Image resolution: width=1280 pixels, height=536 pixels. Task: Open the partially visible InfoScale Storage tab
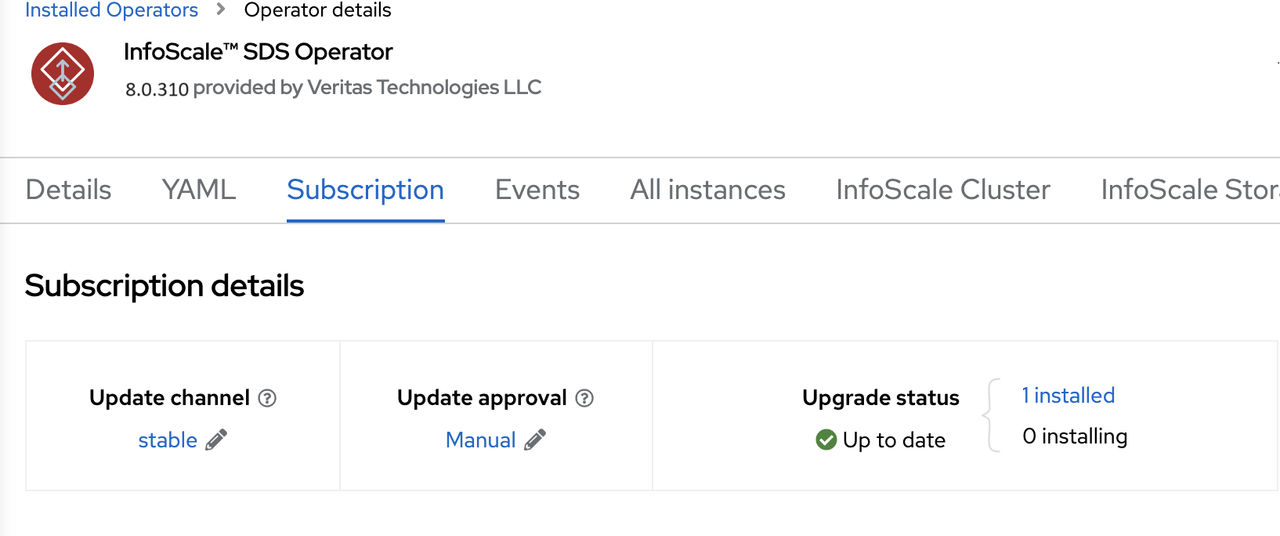pyautogui.click(x=1190, y=189)
